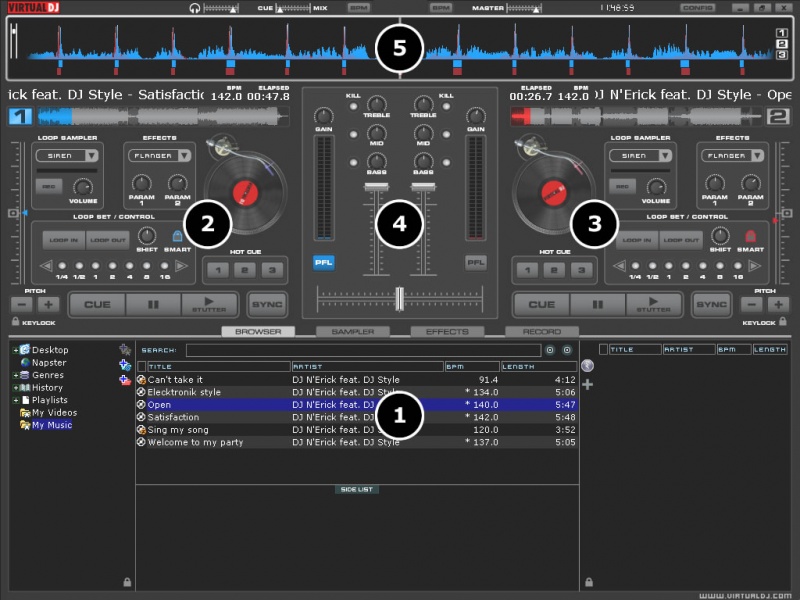The image size is (800, 600).
Task: Click Loop In on deck 1
Action: click(x=64, y=240)
